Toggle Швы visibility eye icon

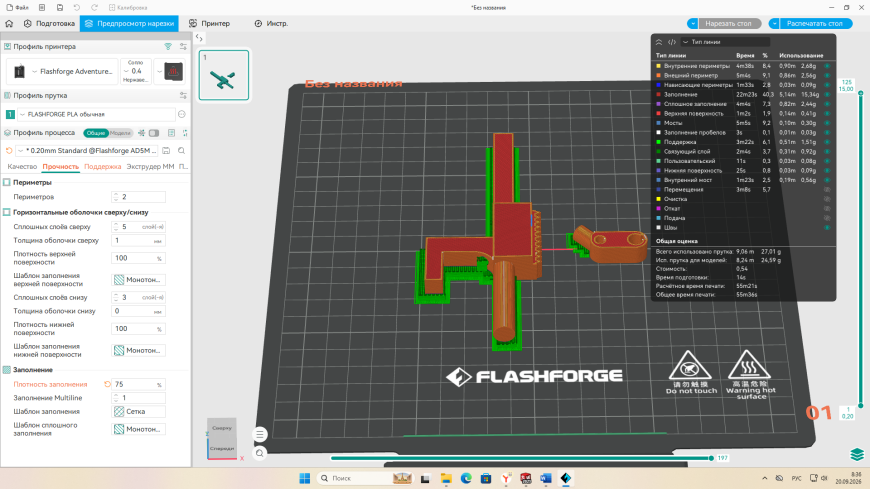point(827,228)
